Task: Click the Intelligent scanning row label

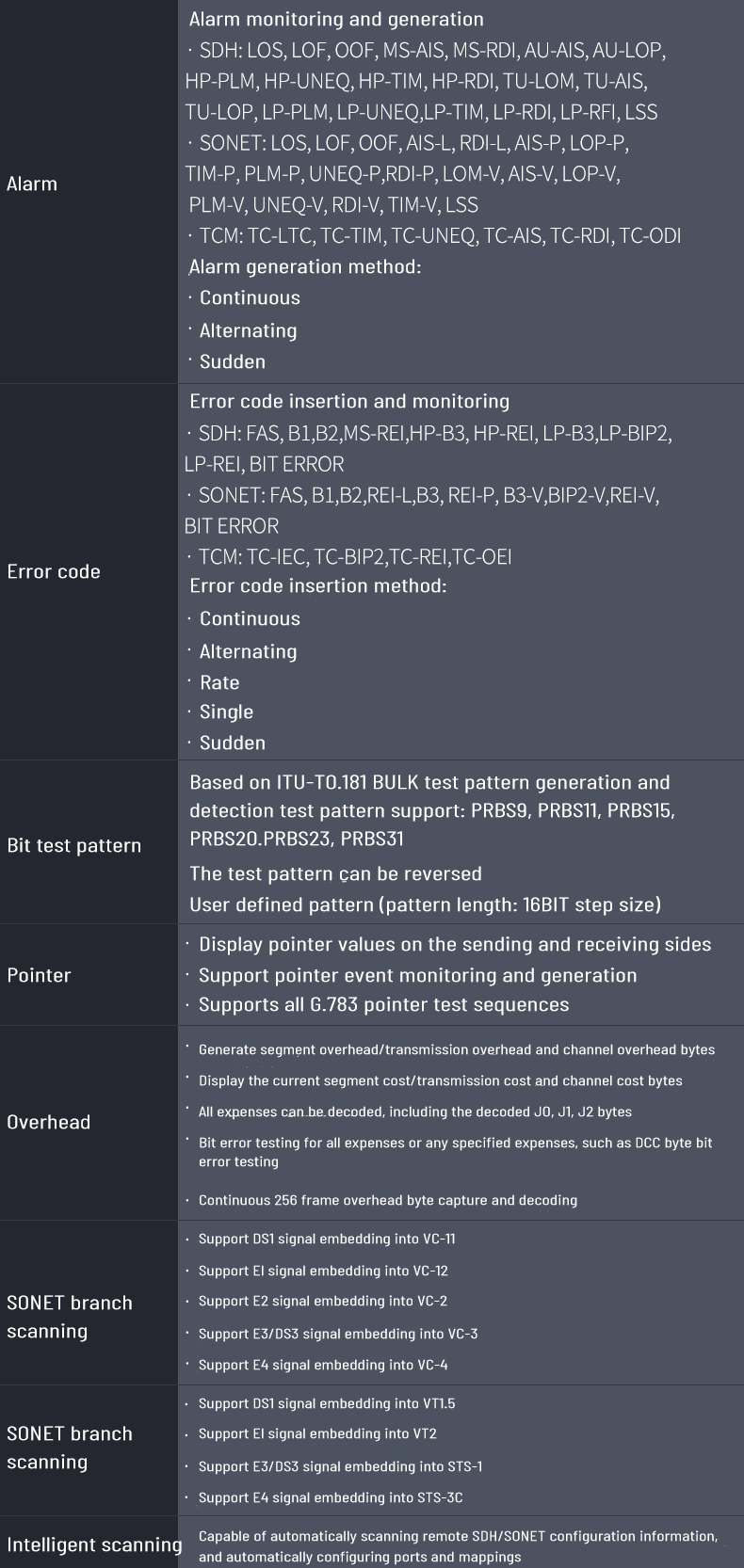Action: click(94, 1544)
